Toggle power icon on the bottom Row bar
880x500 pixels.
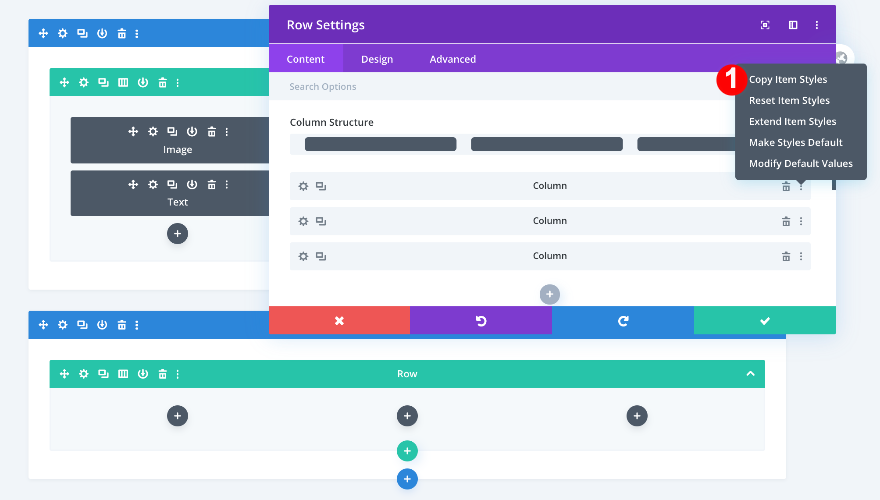(x=143, y=374)
